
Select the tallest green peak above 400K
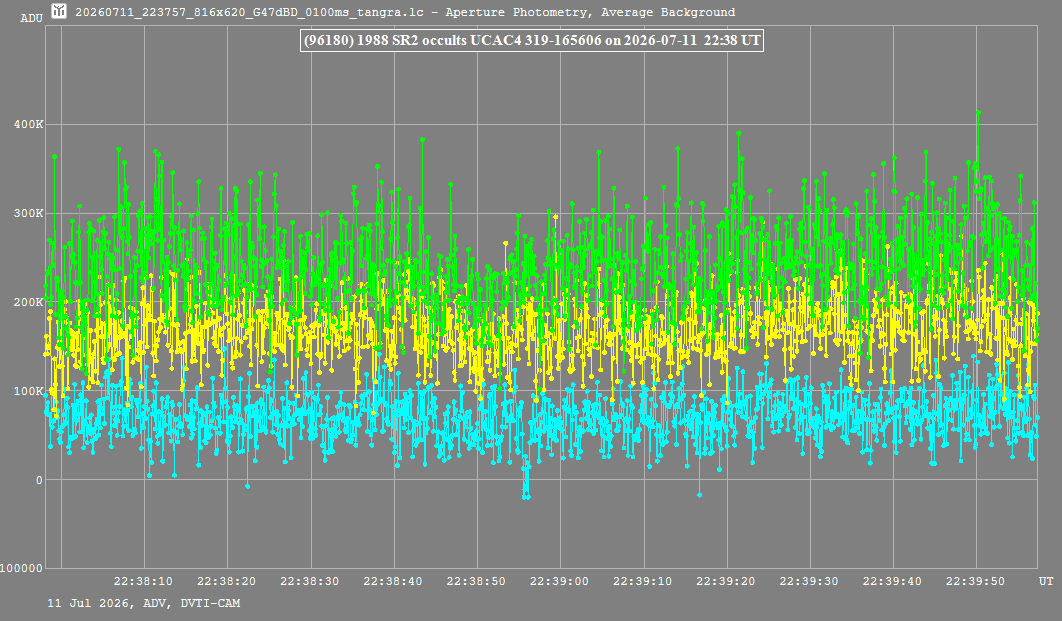click(x=978, y=112)
